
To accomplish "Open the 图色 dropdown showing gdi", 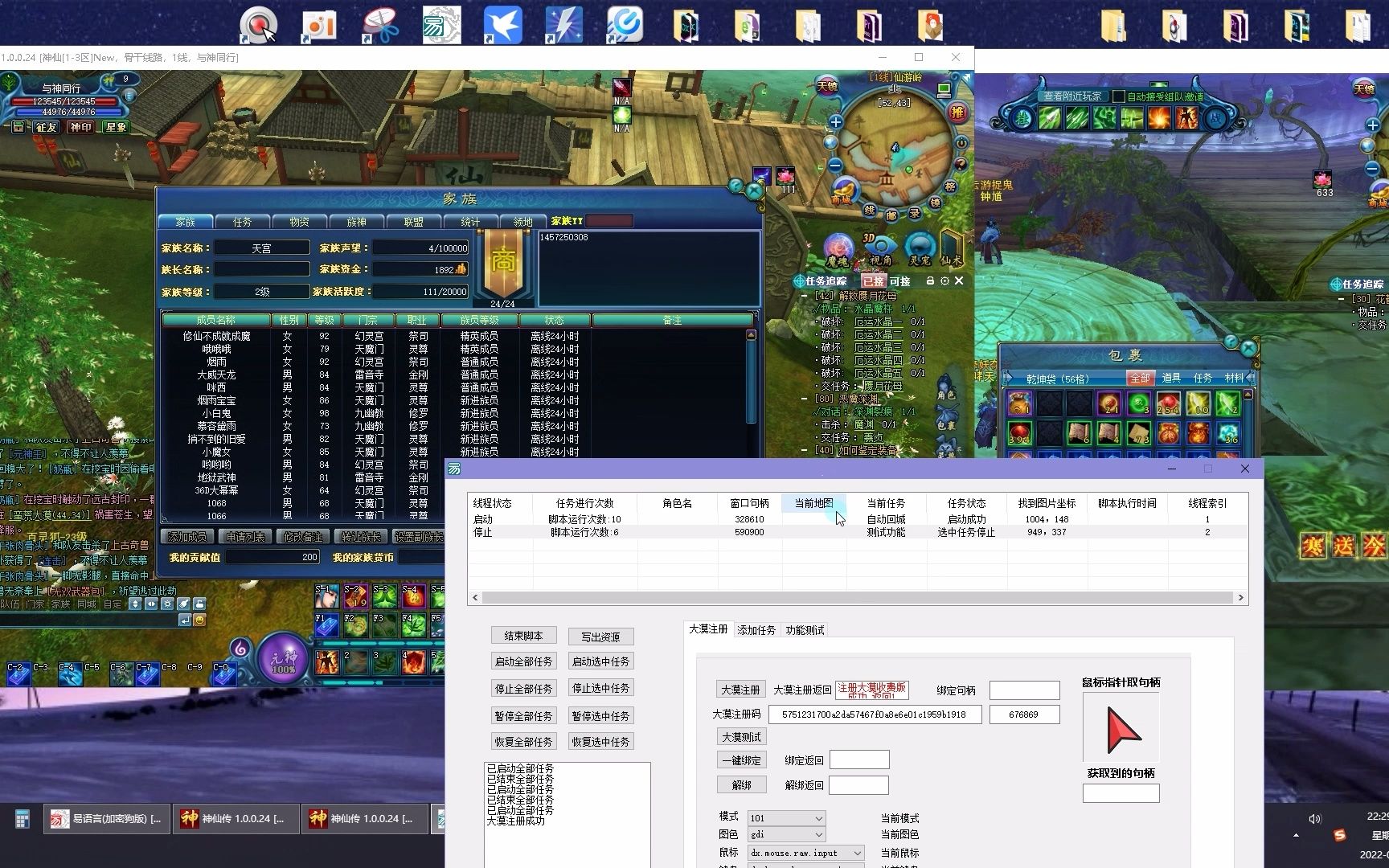I will click(x=786, y=835).
